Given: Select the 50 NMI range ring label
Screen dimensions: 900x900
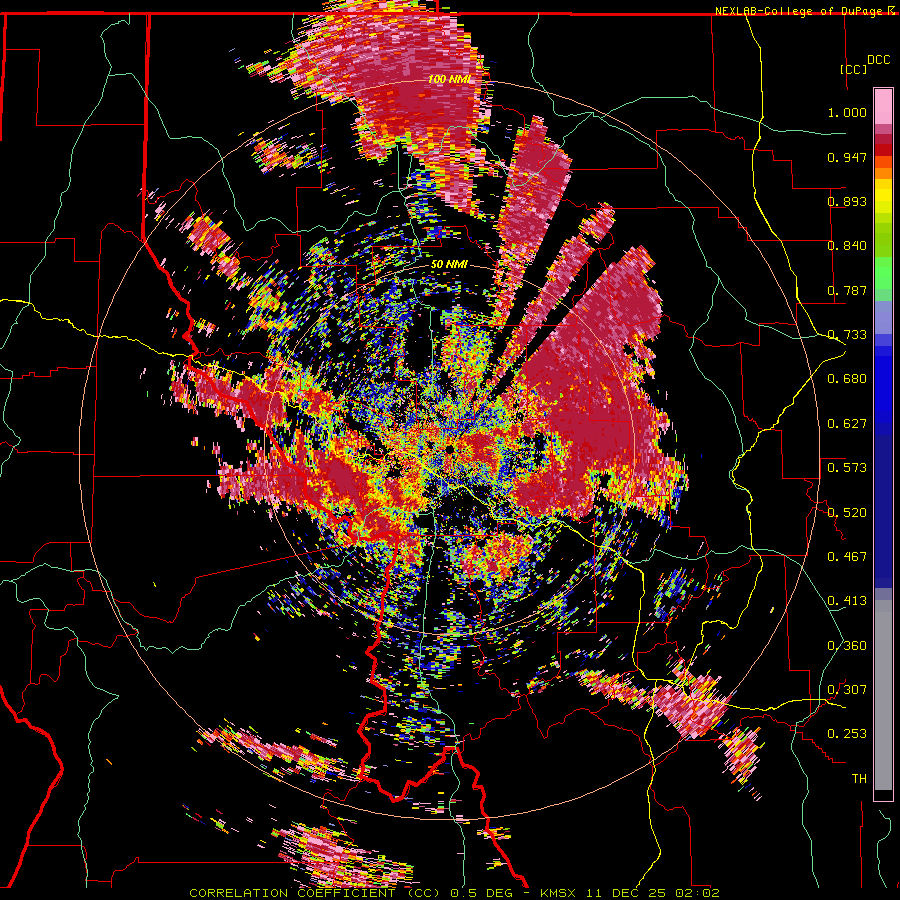Looking at the screenshot, I should (449, 265).
